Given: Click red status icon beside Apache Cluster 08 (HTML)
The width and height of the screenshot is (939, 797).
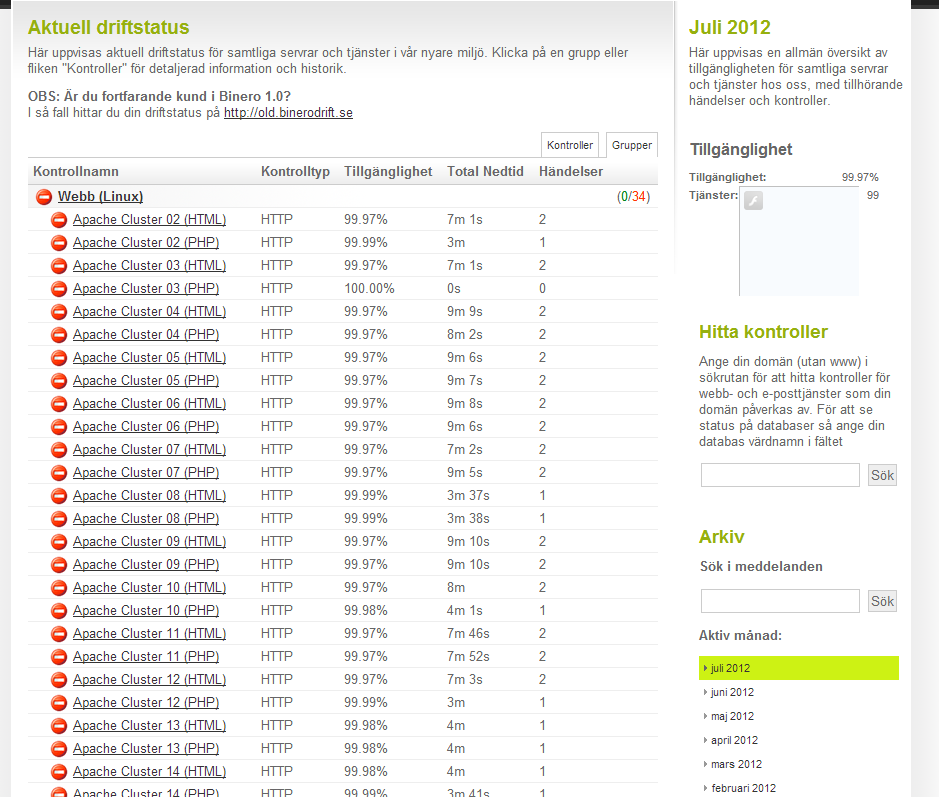Looking at the screenshot, I should pos(59,495).
